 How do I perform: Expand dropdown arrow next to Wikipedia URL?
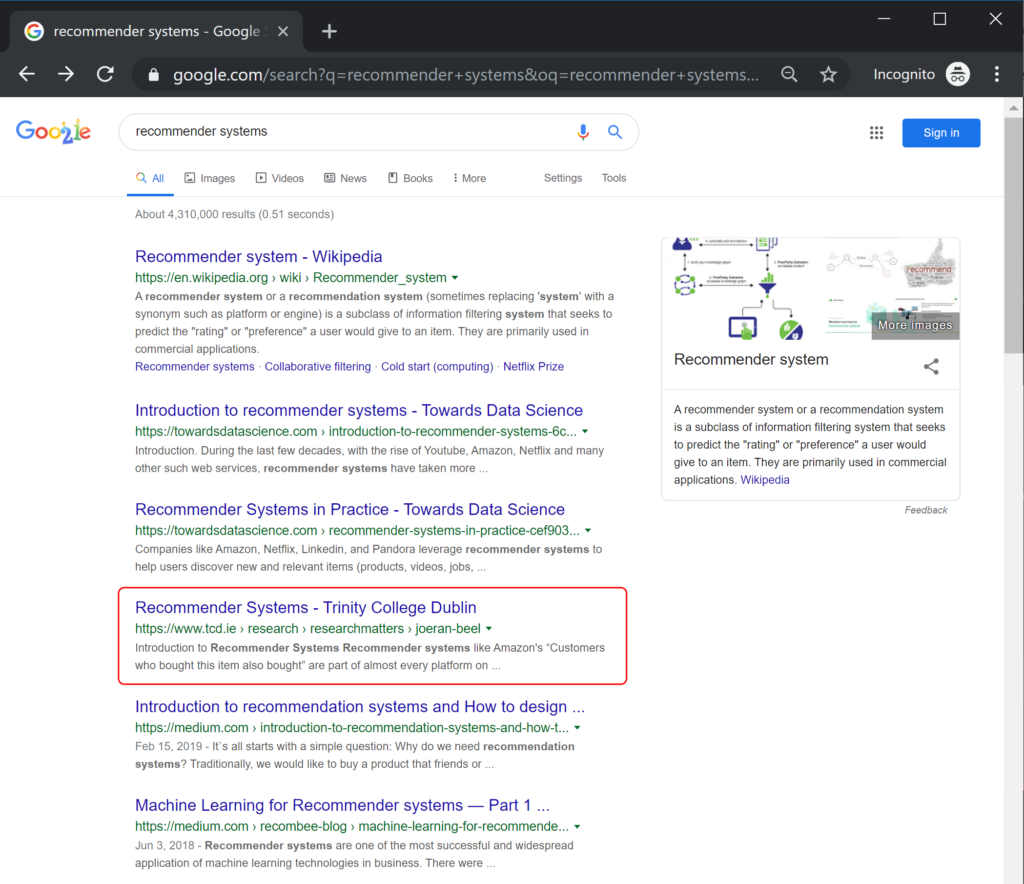pyautogui.click(x=455, y=278)
